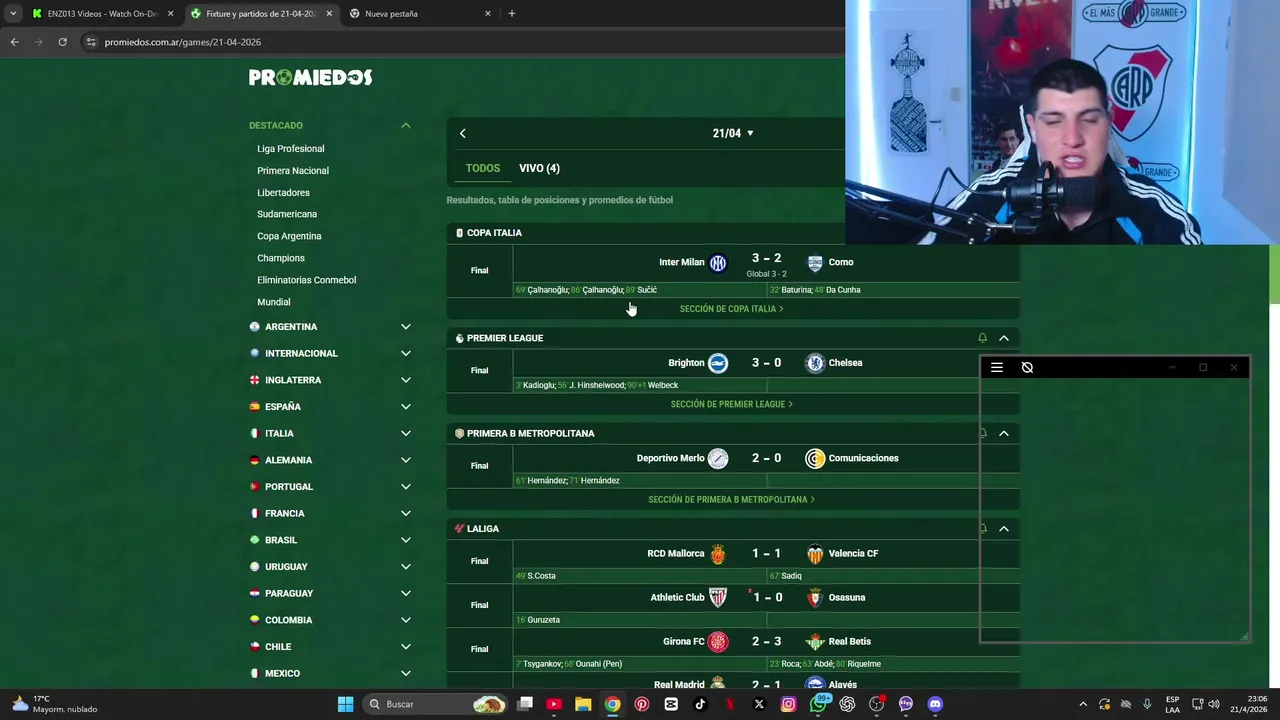Viewport: 1280px width, 720px height.
Task: Click the browser address bar
Action: (x=460, y=42)
